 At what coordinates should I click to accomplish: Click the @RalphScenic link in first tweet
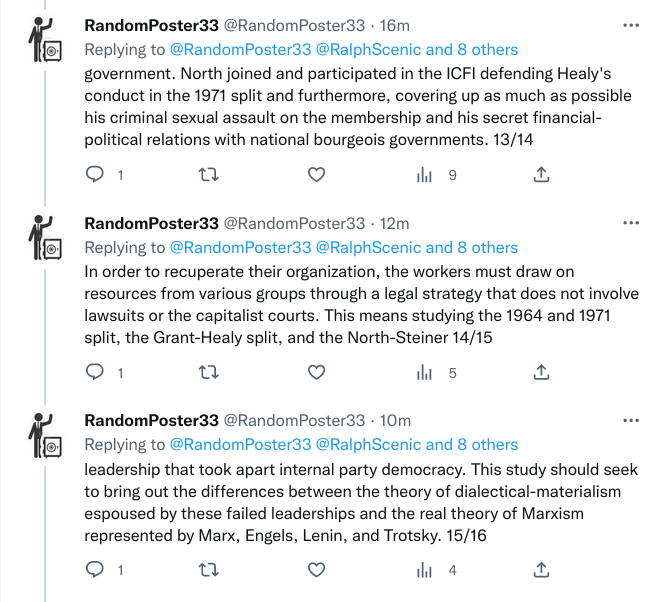[369, 50]
